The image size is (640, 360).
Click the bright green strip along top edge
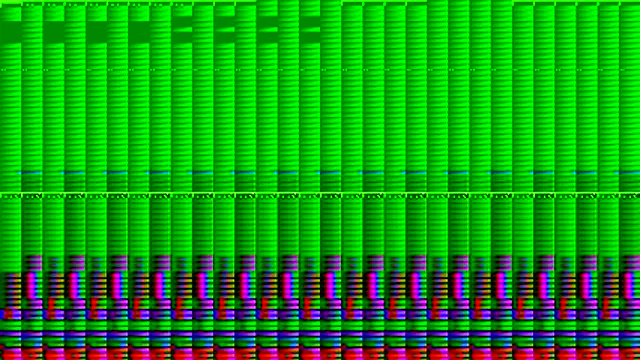coord(320,1)
